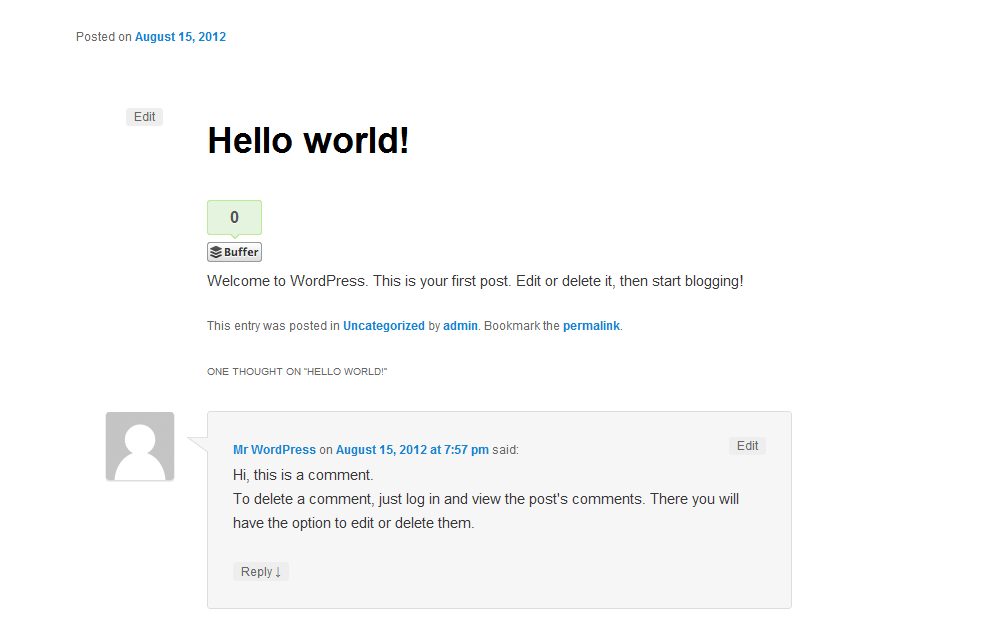The width and height of the screenshot is (1000, 633).
Task: Open the comment timestamp at 7:57 pm
Action: (x=412, y=449)
